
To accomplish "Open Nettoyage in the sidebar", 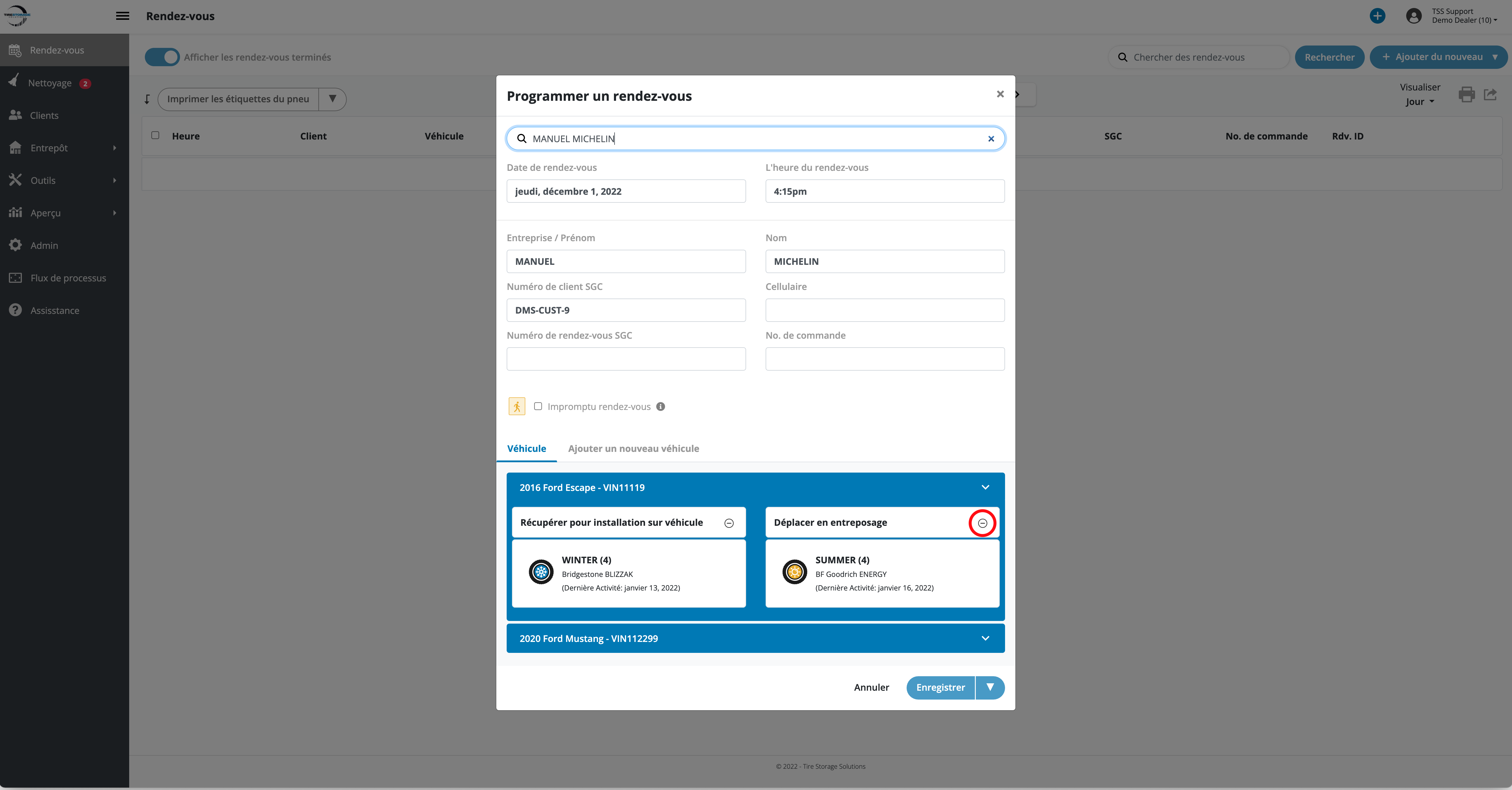I will tap(50, 83).
